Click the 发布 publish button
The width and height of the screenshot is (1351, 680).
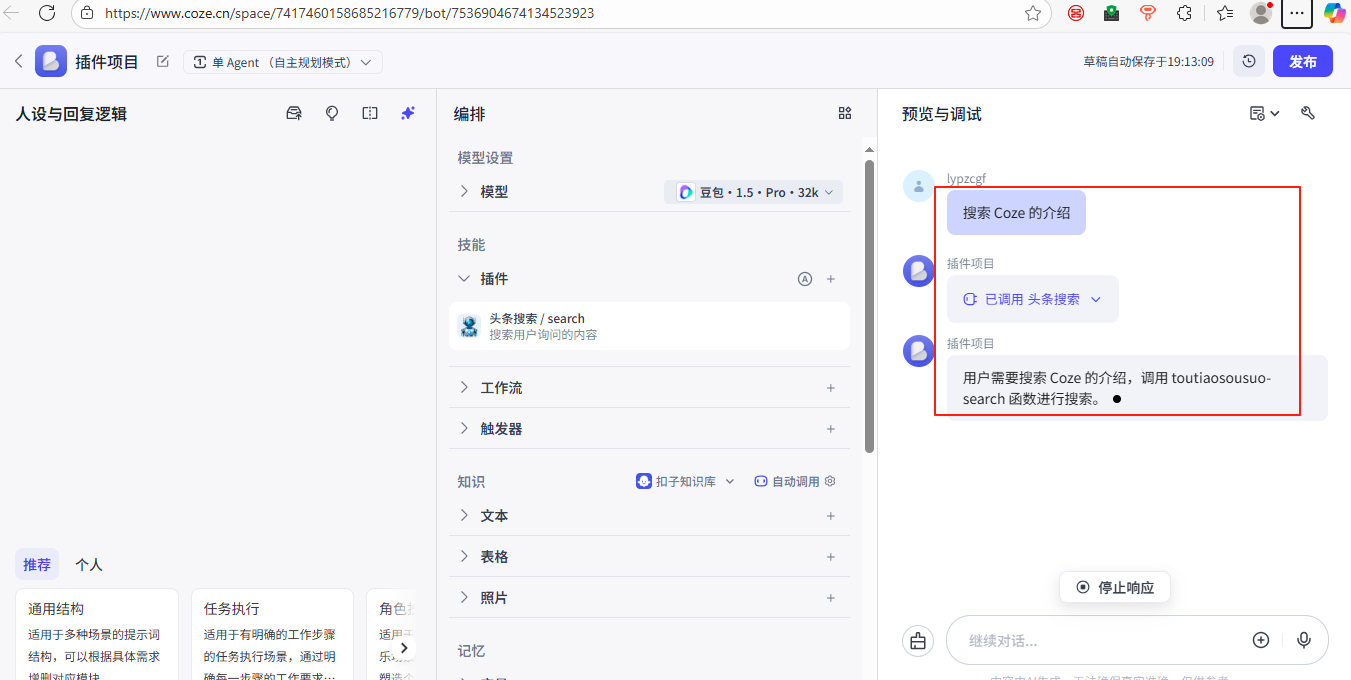1303,62
